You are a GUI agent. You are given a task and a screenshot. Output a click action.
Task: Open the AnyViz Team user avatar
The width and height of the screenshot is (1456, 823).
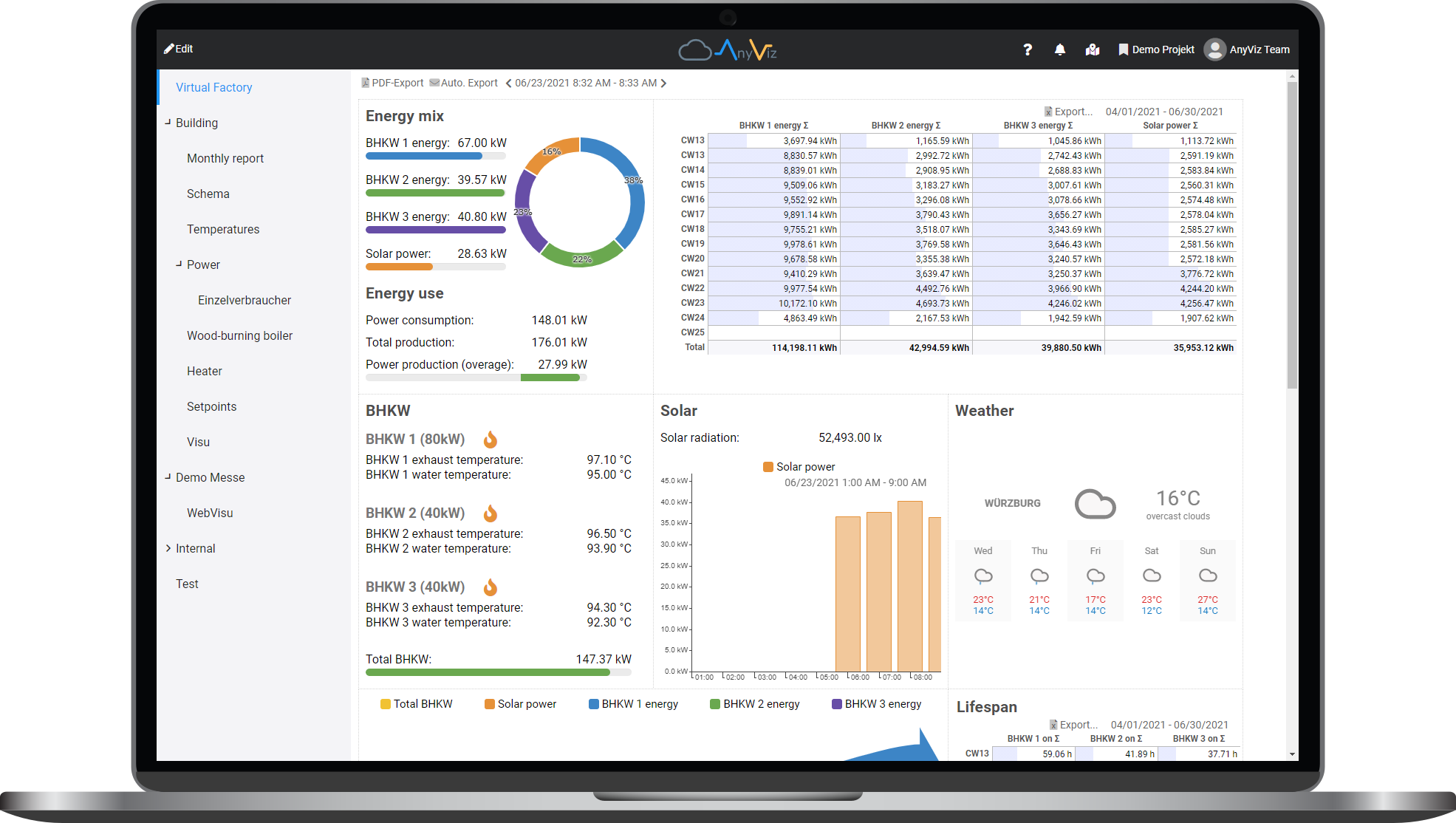1214,49
